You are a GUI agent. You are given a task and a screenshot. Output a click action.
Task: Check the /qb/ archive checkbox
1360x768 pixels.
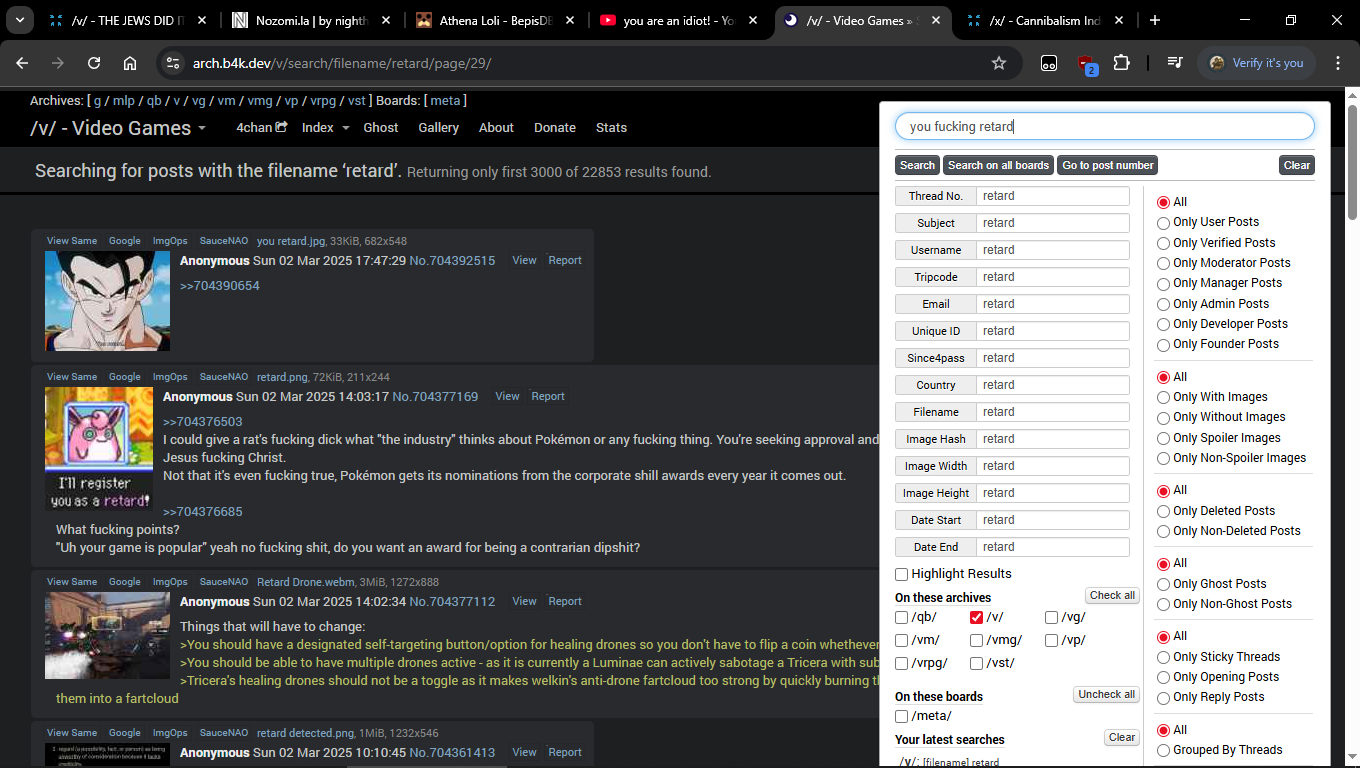tap(902, 618)
